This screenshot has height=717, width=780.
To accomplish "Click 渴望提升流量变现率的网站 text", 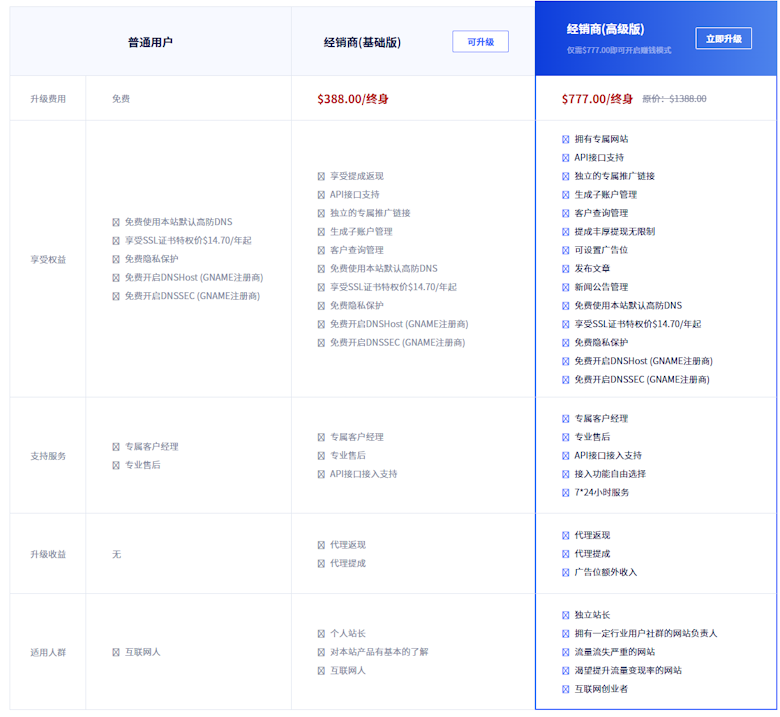I will pos(628,671).
